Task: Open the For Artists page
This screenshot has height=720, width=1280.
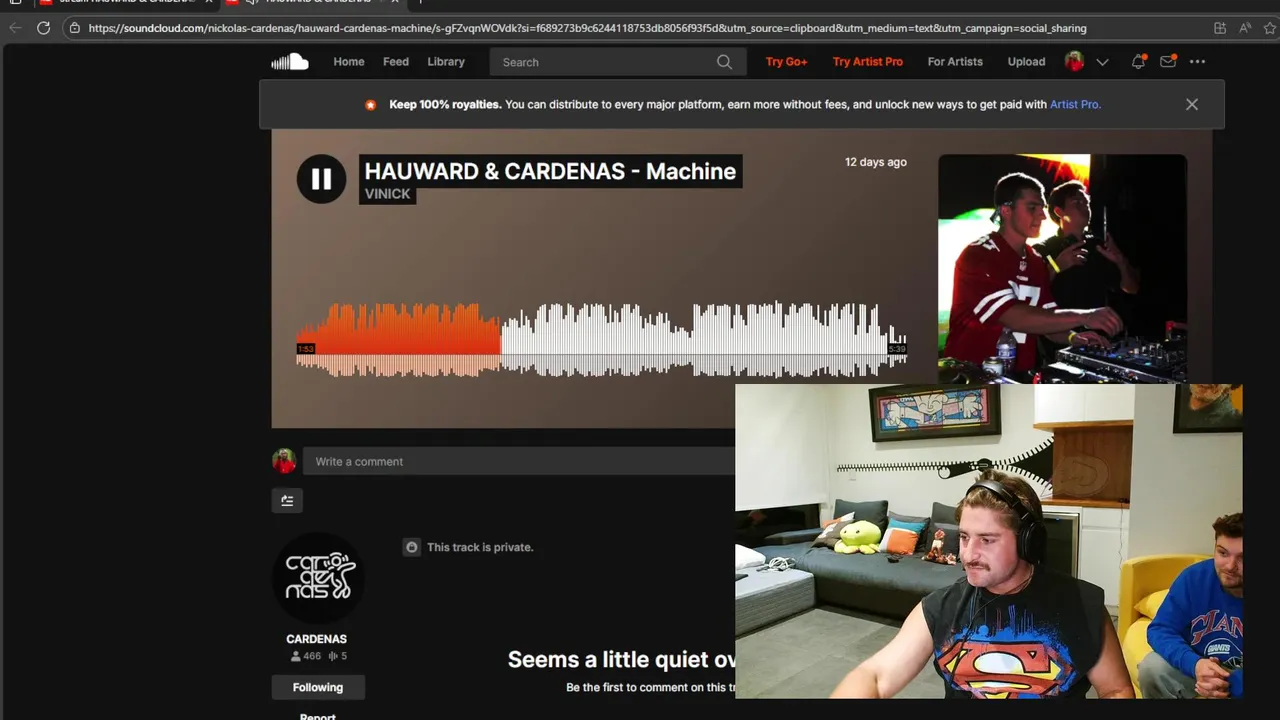Action: pos(955,62)
